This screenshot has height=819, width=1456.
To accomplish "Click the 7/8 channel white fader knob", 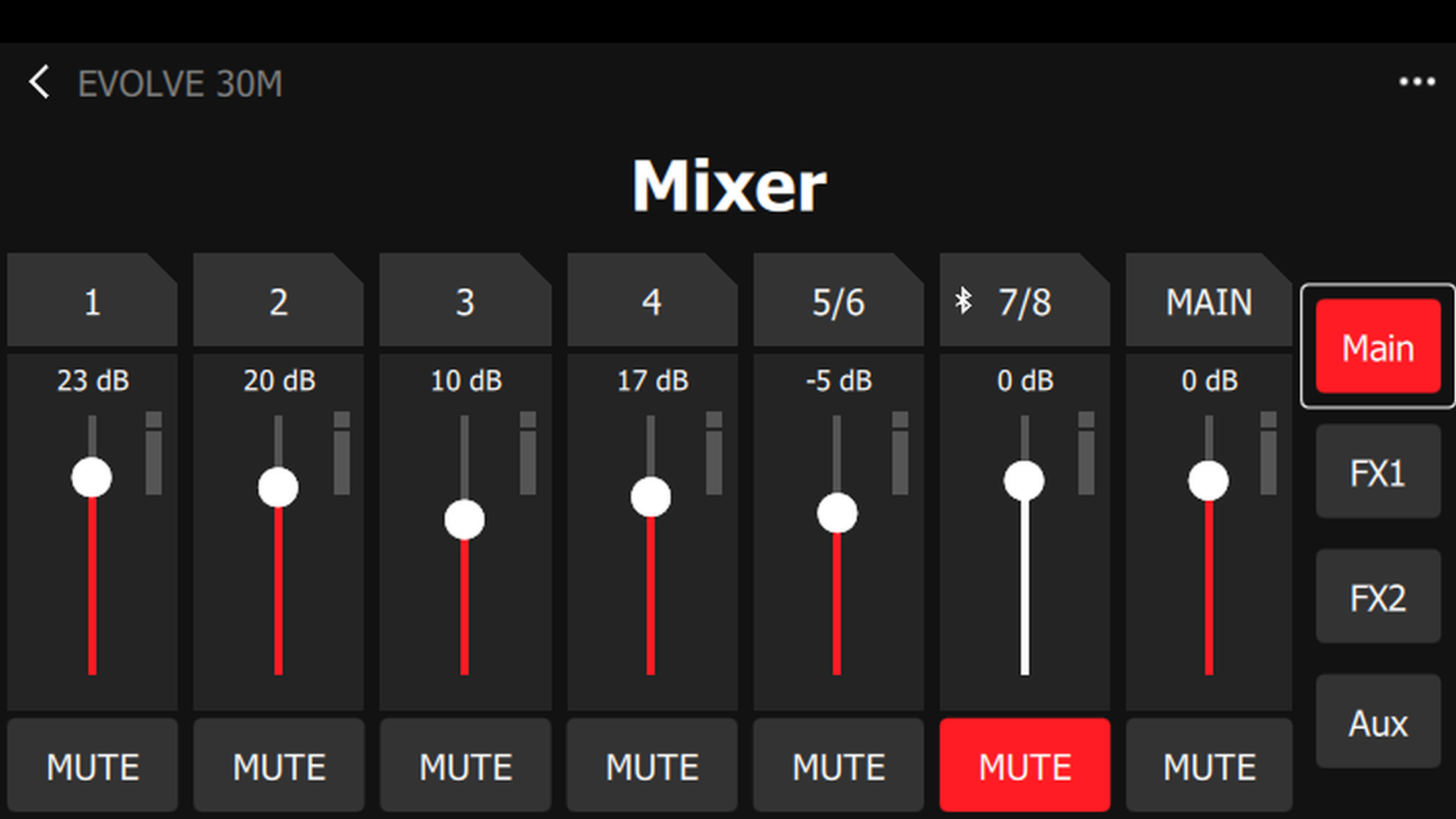I will 1024,481.
